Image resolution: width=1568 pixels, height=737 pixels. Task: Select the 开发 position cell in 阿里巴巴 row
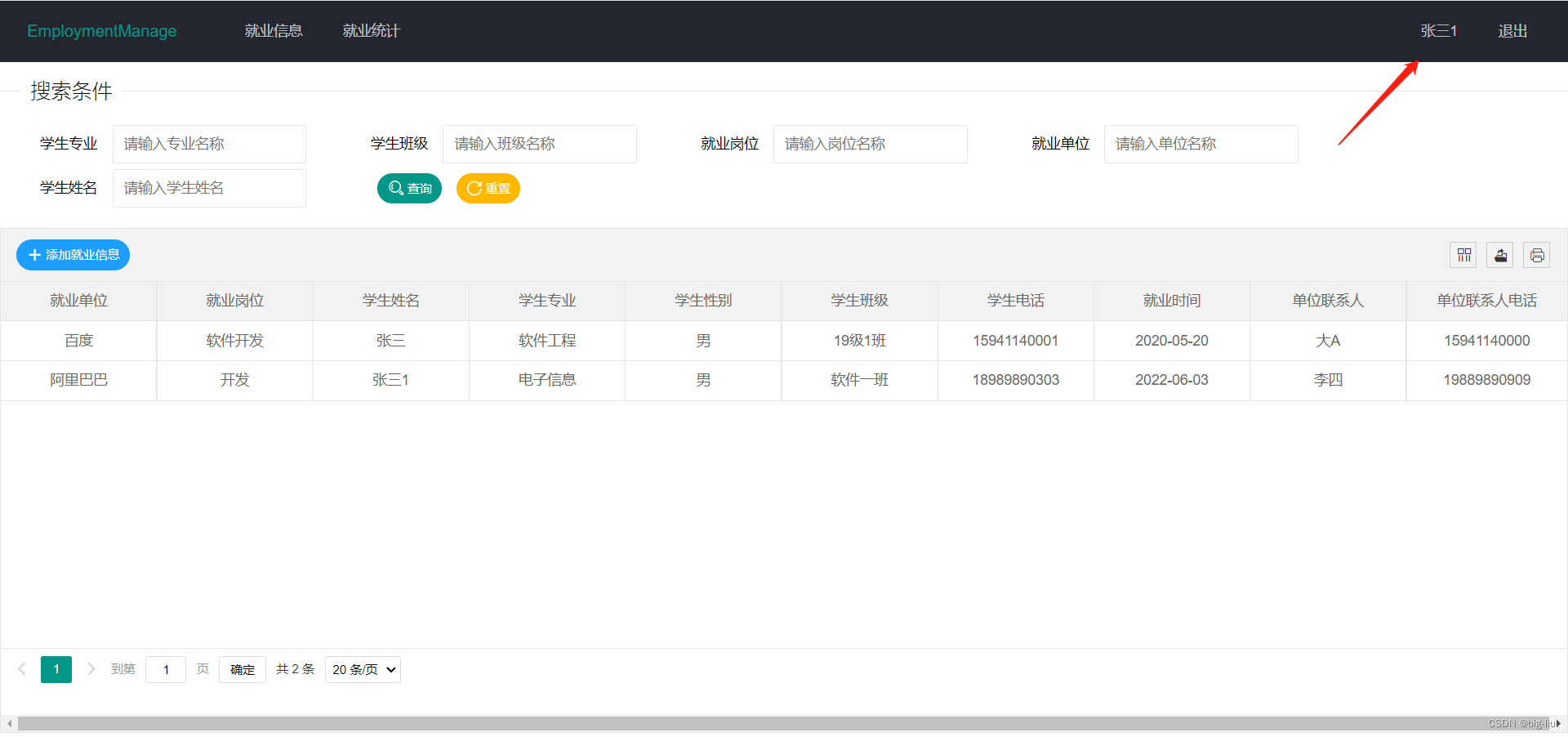[x=235, y=380]
